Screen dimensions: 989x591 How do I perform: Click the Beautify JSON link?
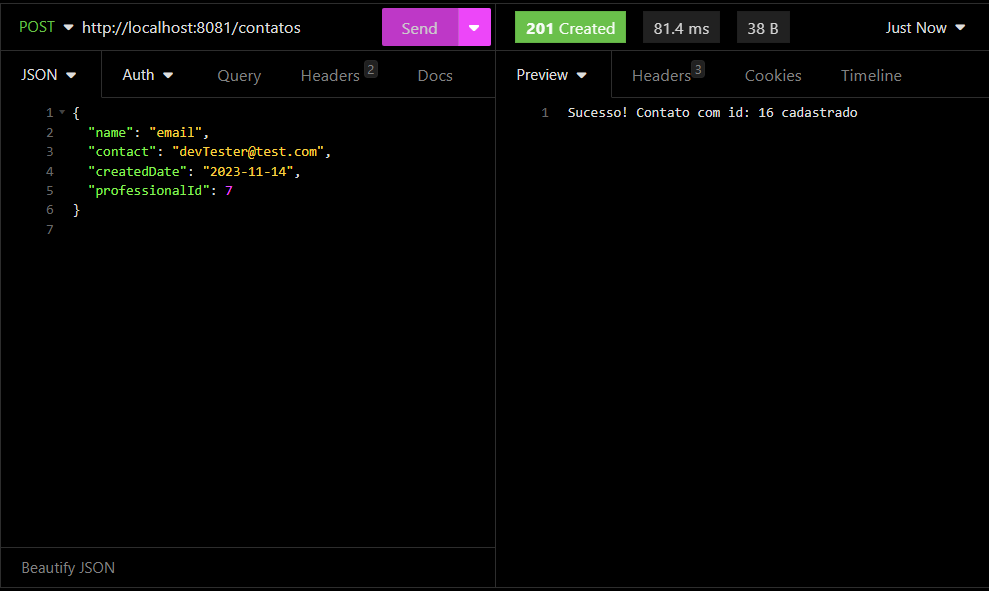(x=67, y=567)
